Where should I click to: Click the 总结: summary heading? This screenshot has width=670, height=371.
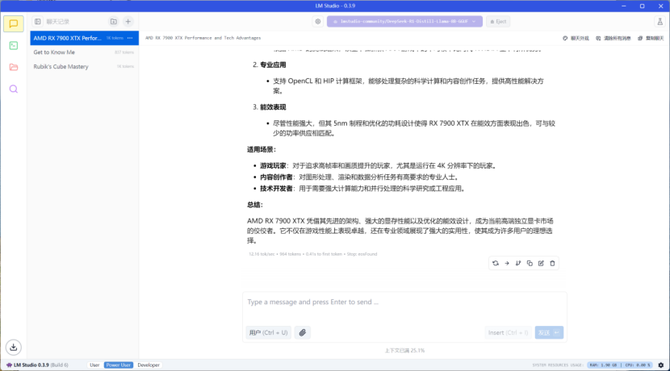tap(255, 205)
